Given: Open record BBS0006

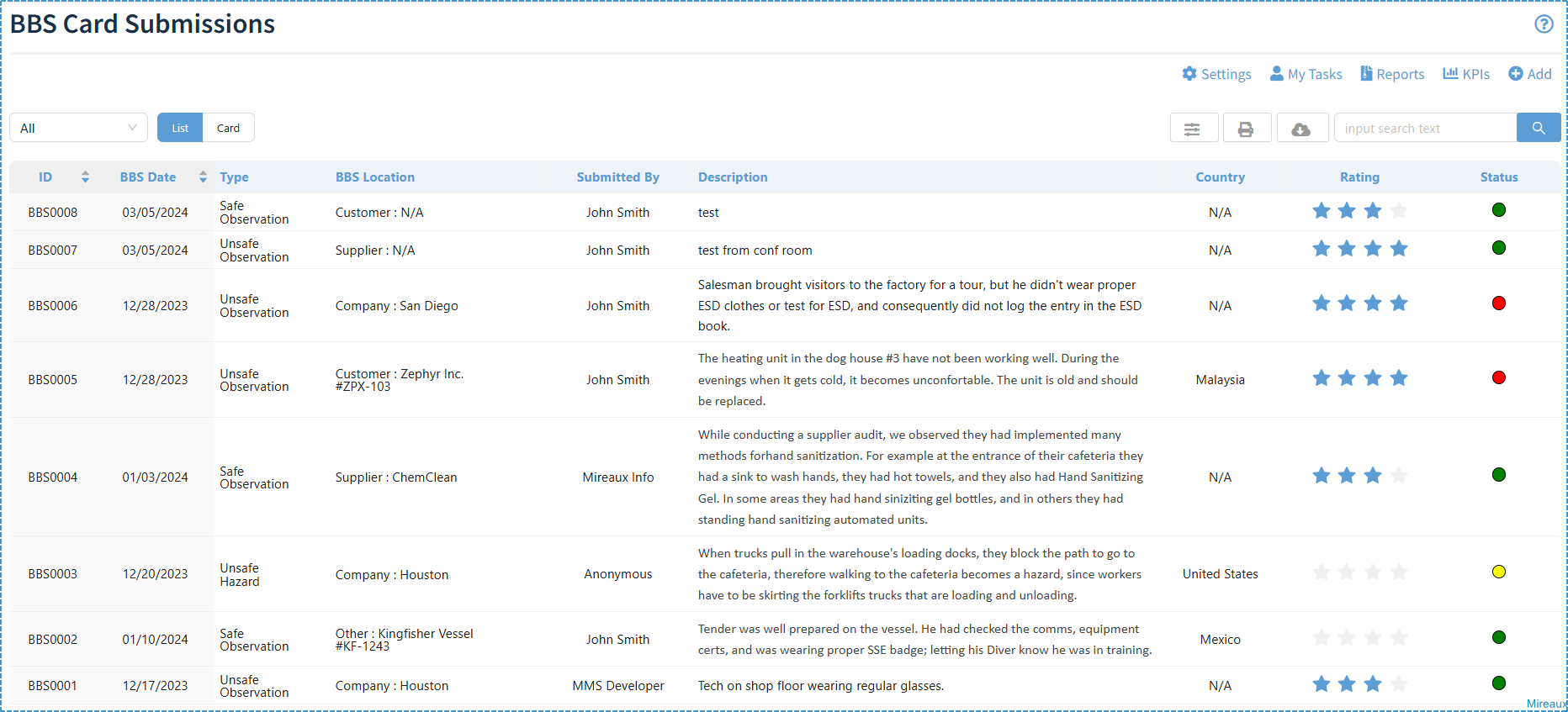Looking at the screenshot, I should coord(53,306).
